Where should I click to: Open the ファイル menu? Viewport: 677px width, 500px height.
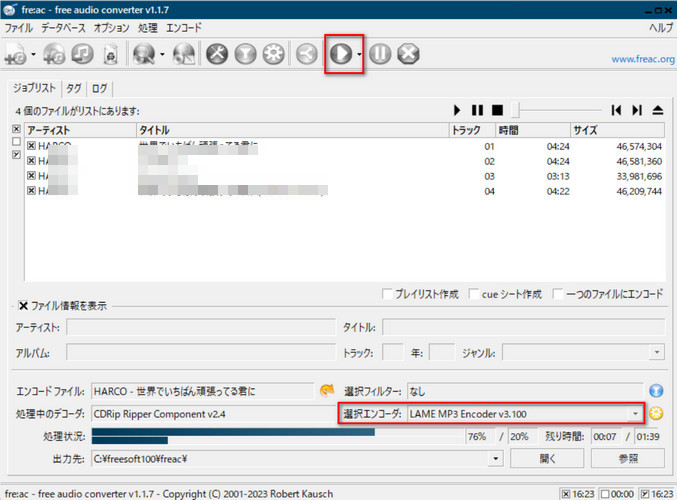click(19, 28)
